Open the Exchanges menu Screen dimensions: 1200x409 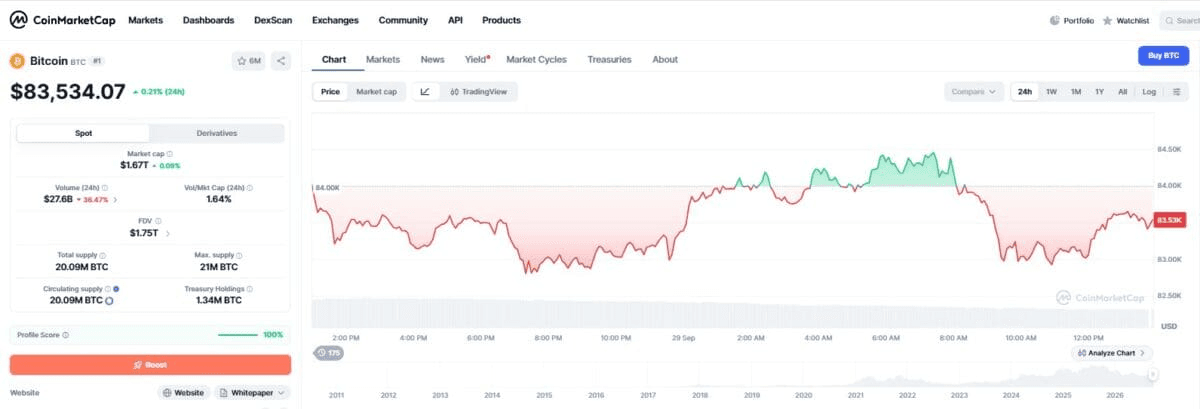(335, 20)
